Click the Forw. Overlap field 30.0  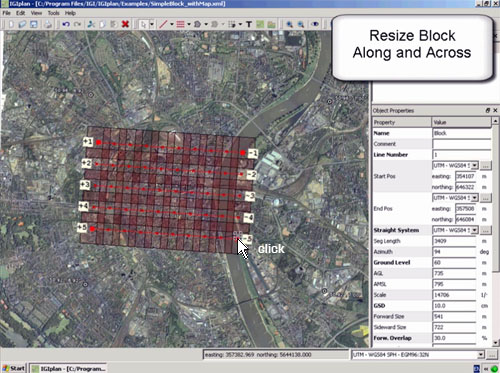click(454, 338)
